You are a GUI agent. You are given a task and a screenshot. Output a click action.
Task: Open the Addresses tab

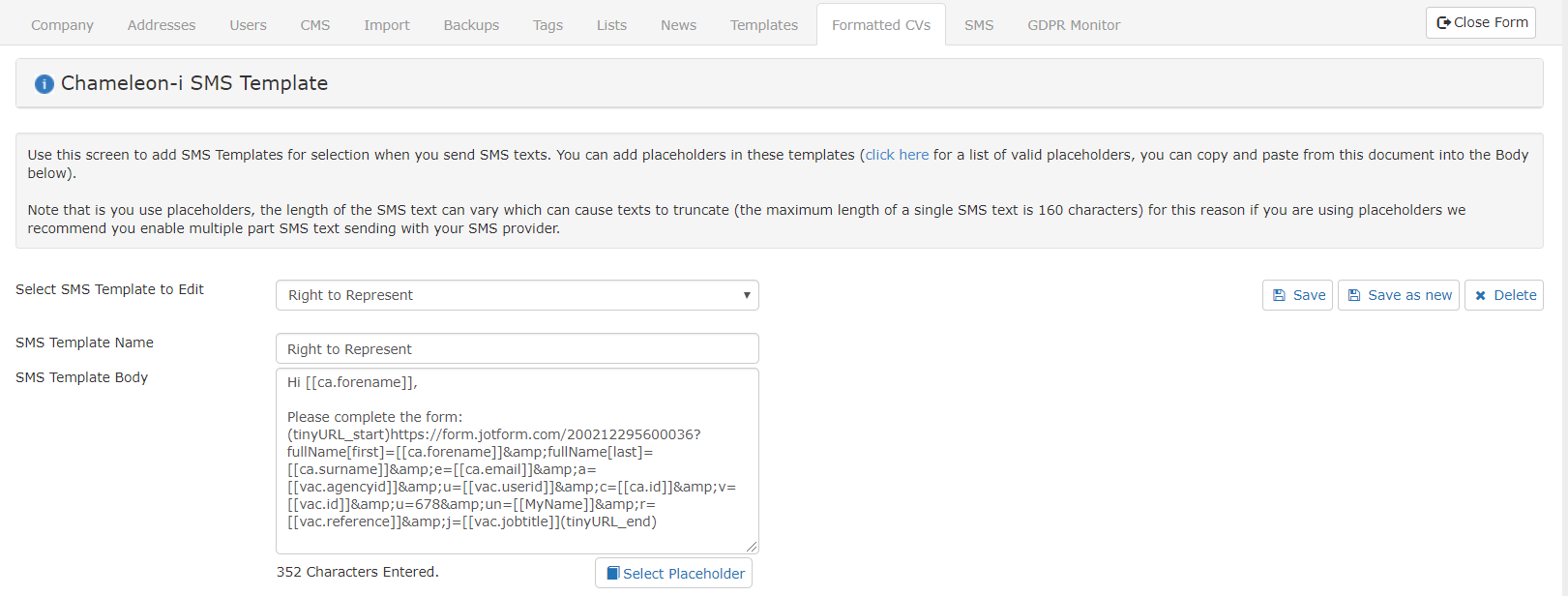click(162, 25)
